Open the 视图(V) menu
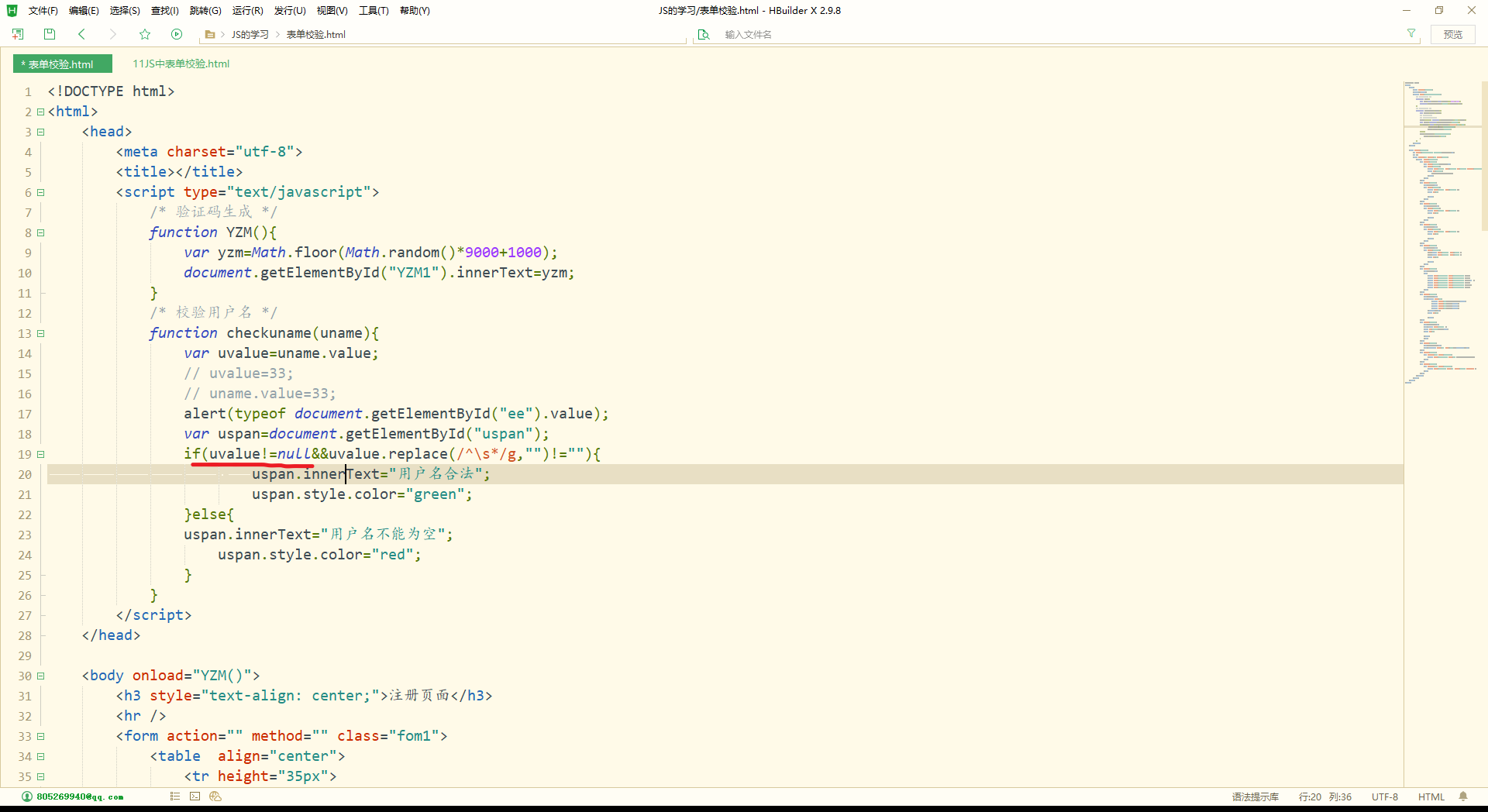This screenshot has width=1488, height=812. coord(332,11)
